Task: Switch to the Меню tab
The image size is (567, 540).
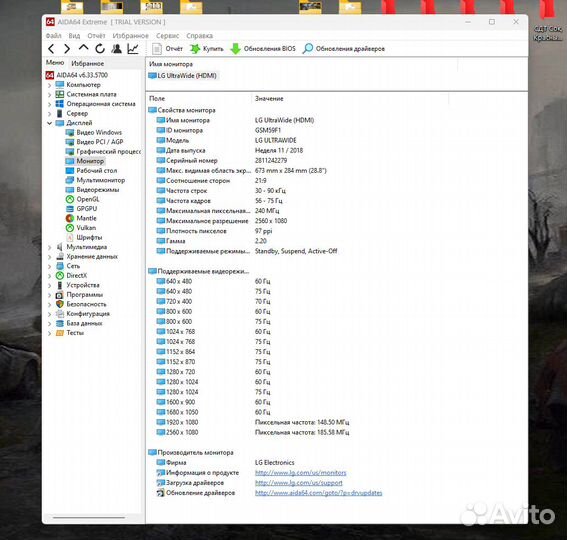Action: point(55,63)
